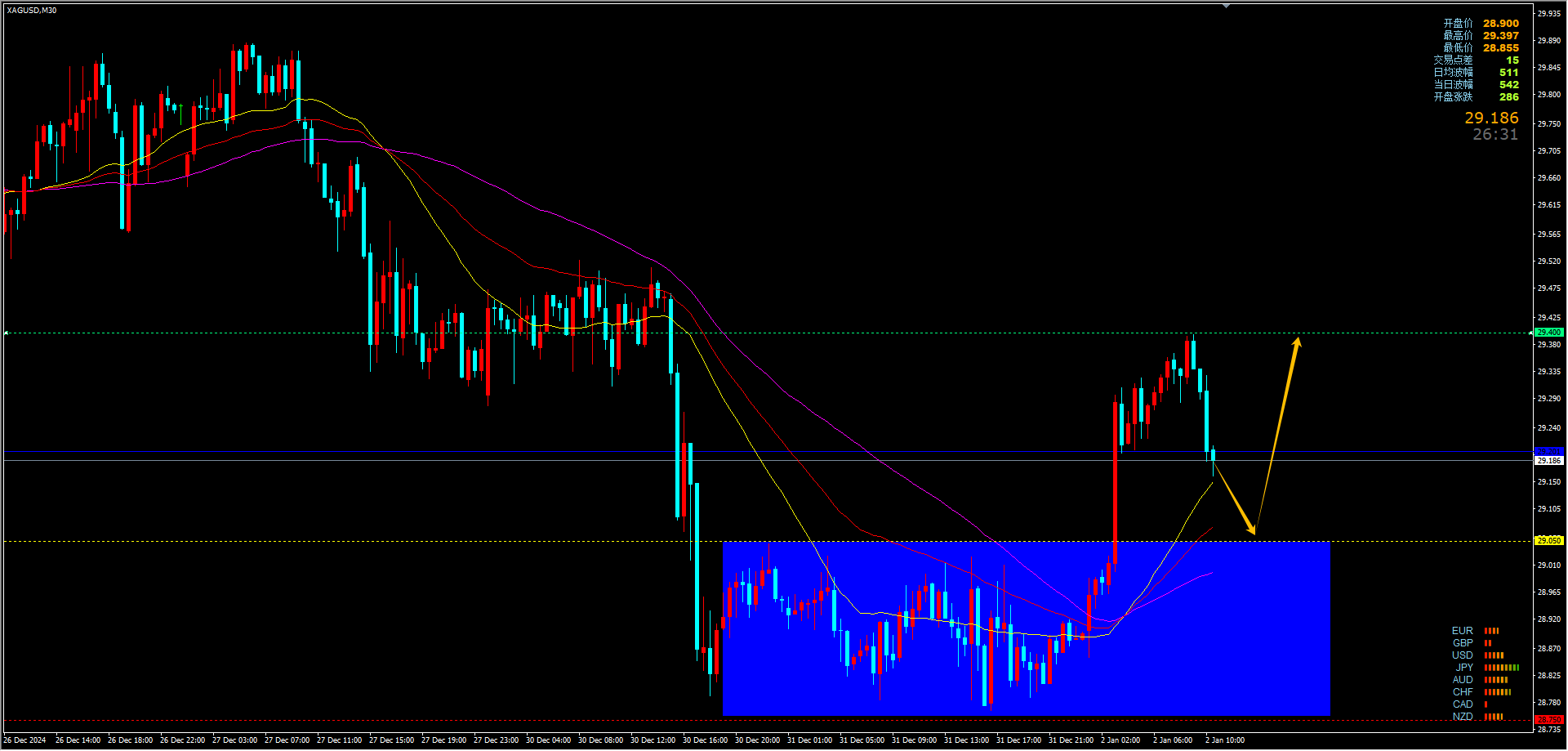1568x751 pixels.
Task: Click the EUR currency strength label
Action: (1463, 631)
